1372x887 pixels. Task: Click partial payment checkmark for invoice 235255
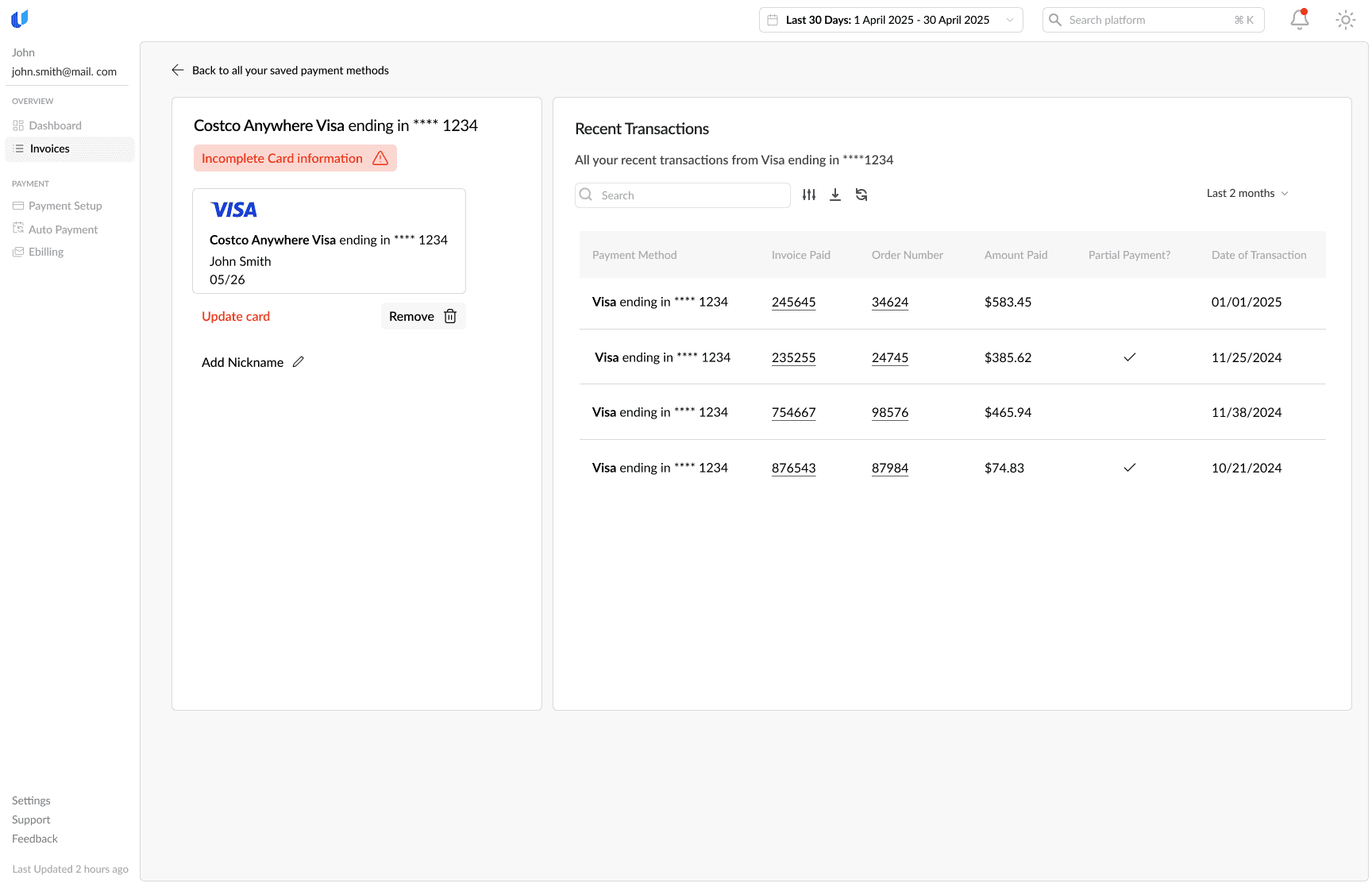(x=1130, y=357)
